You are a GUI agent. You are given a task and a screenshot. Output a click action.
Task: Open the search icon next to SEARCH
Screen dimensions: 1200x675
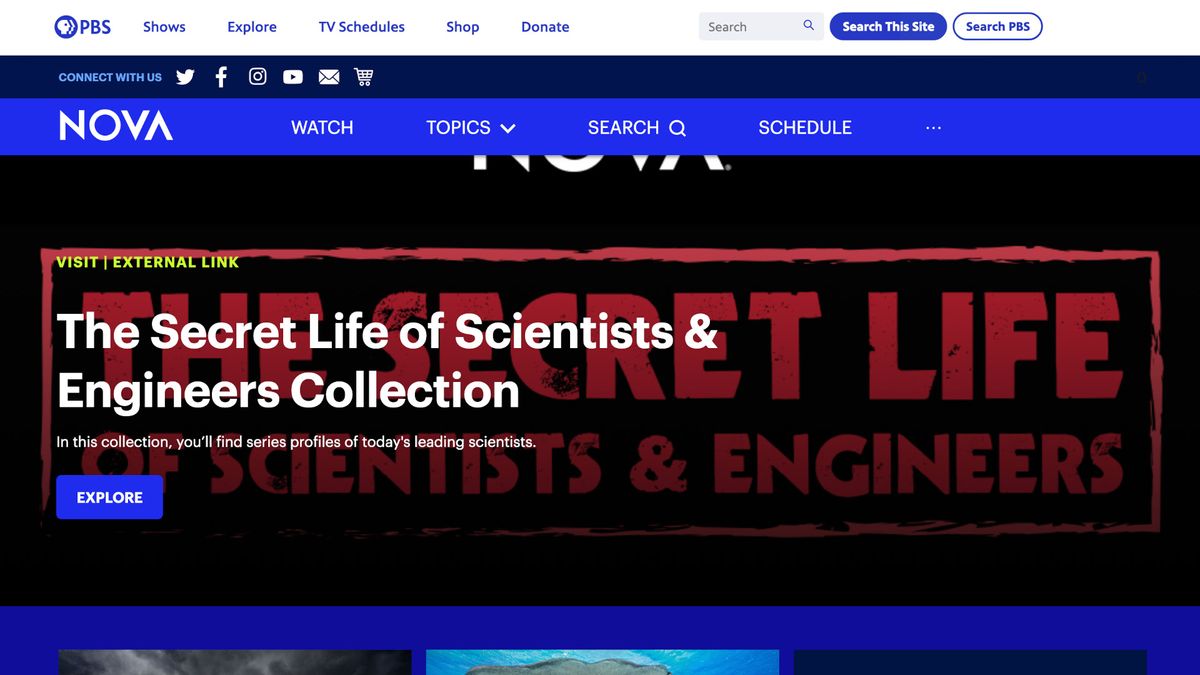tap(677, 128)
